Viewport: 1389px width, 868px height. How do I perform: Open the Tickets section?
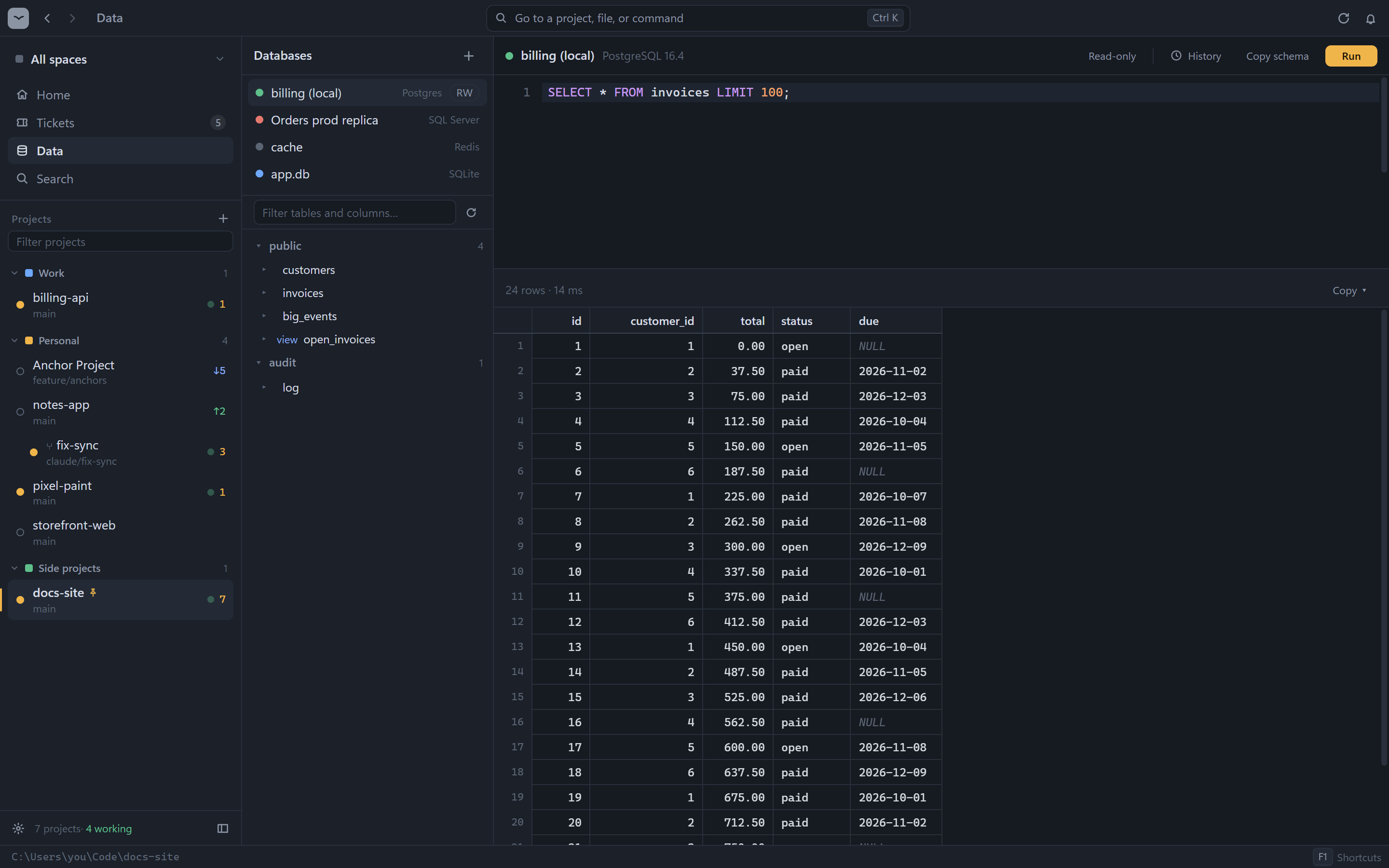tap(121, 123)
